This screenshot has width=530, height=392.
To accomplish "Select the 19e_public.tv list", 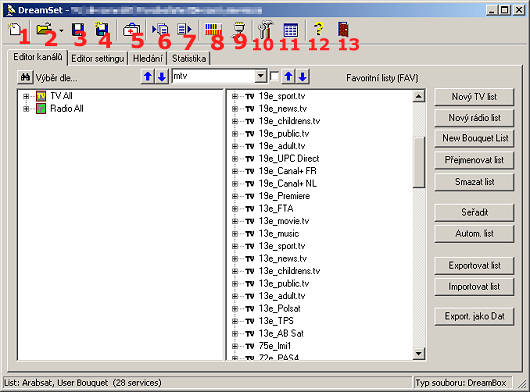I will click(284, 134).
